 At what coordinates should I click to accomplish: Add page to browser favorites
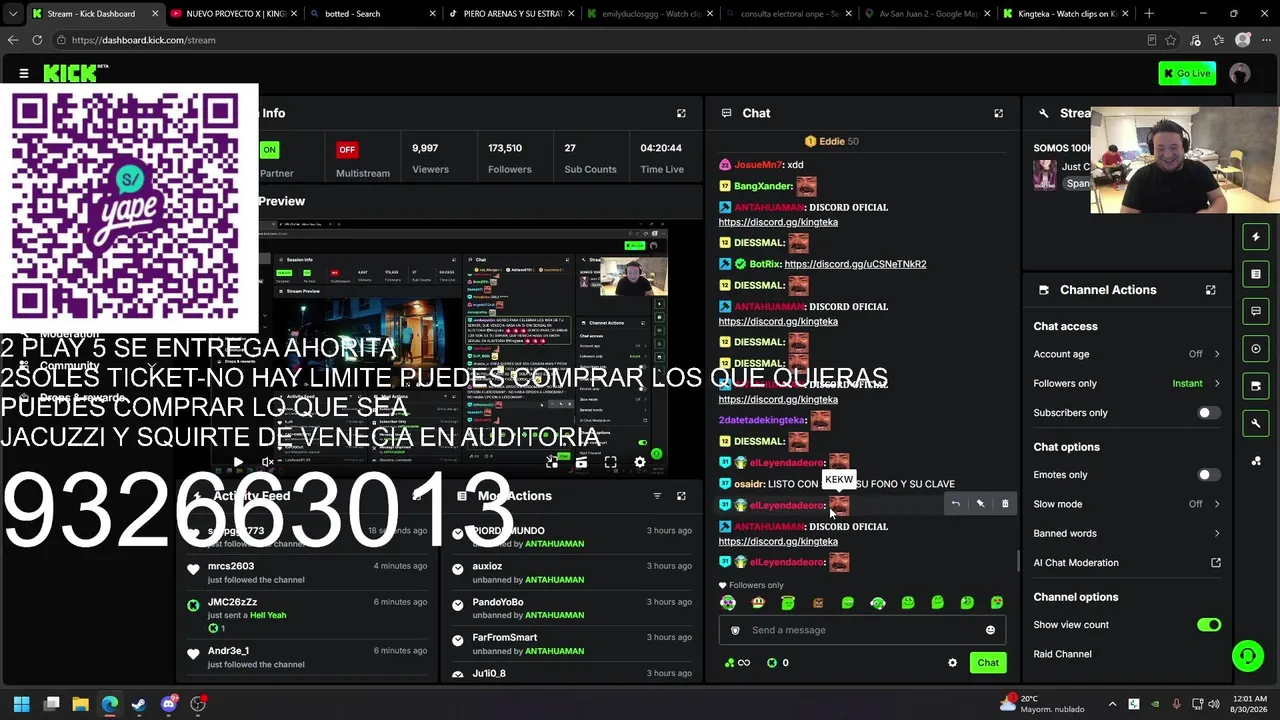1170,40
